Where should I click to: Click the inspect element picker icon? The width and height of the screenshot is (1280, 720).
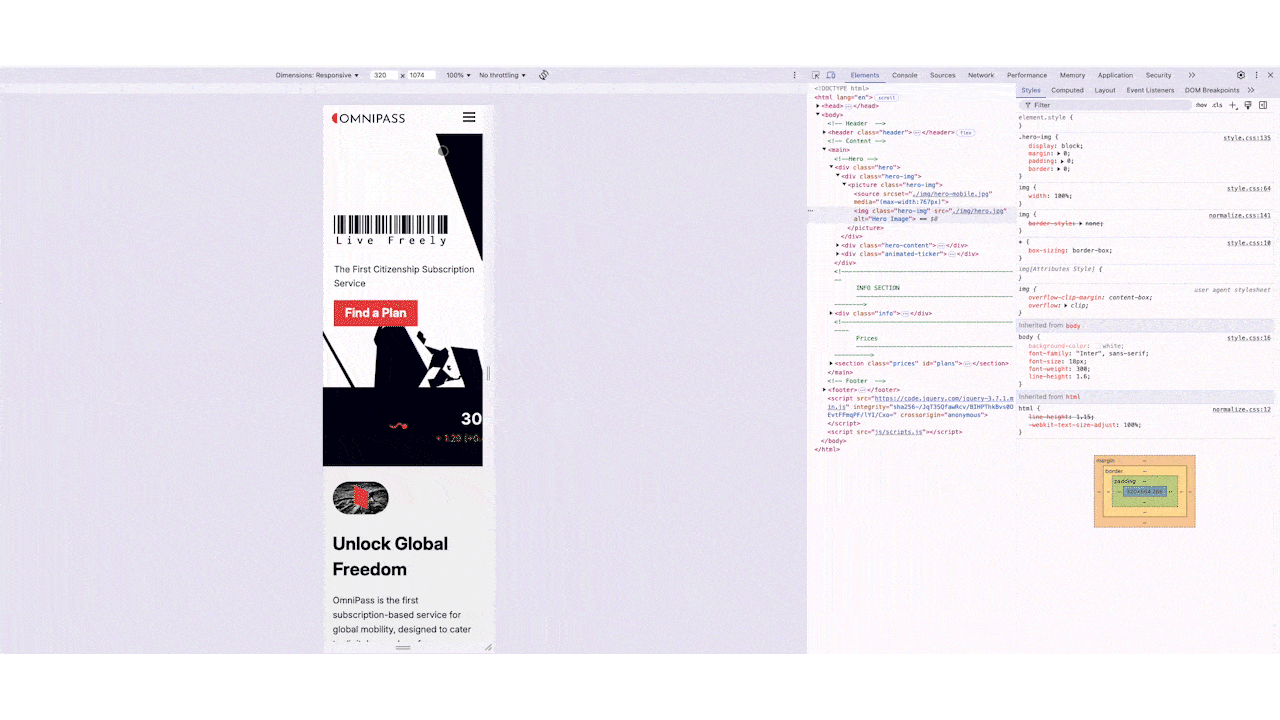(x=816, y=75)
